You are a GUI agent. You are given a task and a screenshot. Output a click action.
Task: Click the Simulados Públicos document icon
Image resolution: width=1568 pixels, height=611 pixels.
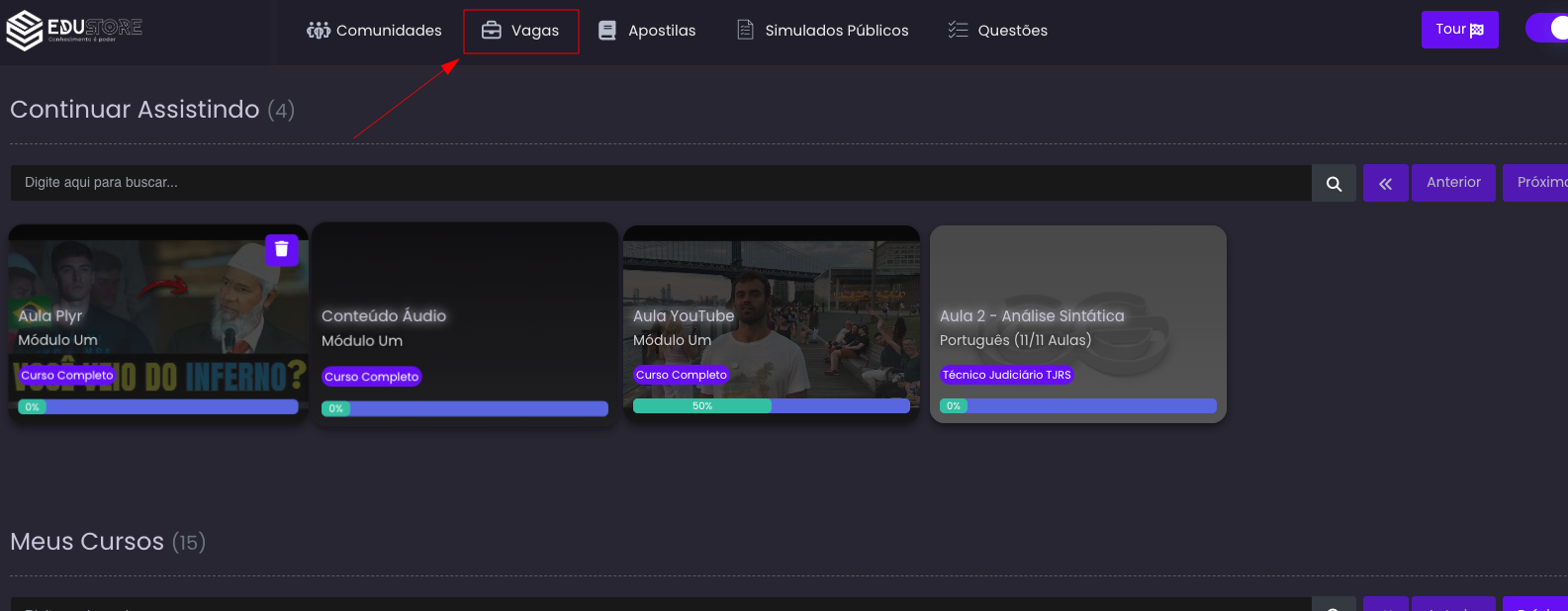pos(746,31)
